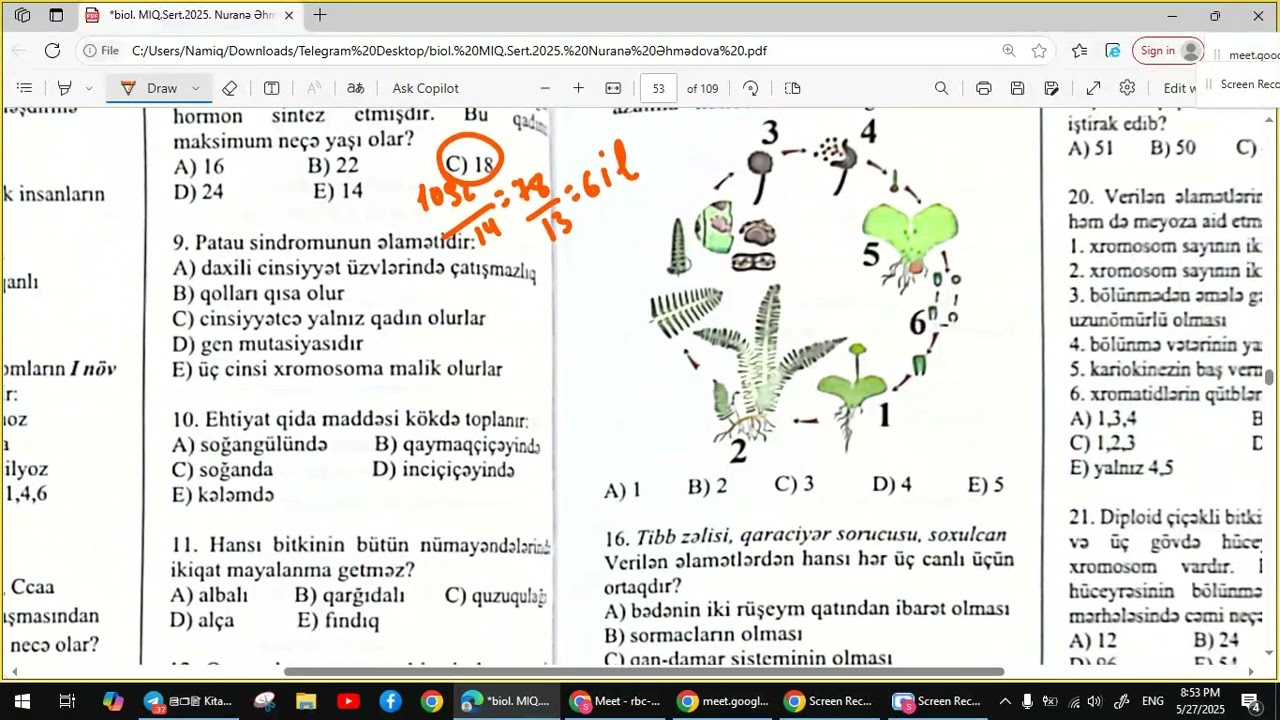
Task: Open the tab actions menu
Action: pyautogui.click(x=56, y=15)
